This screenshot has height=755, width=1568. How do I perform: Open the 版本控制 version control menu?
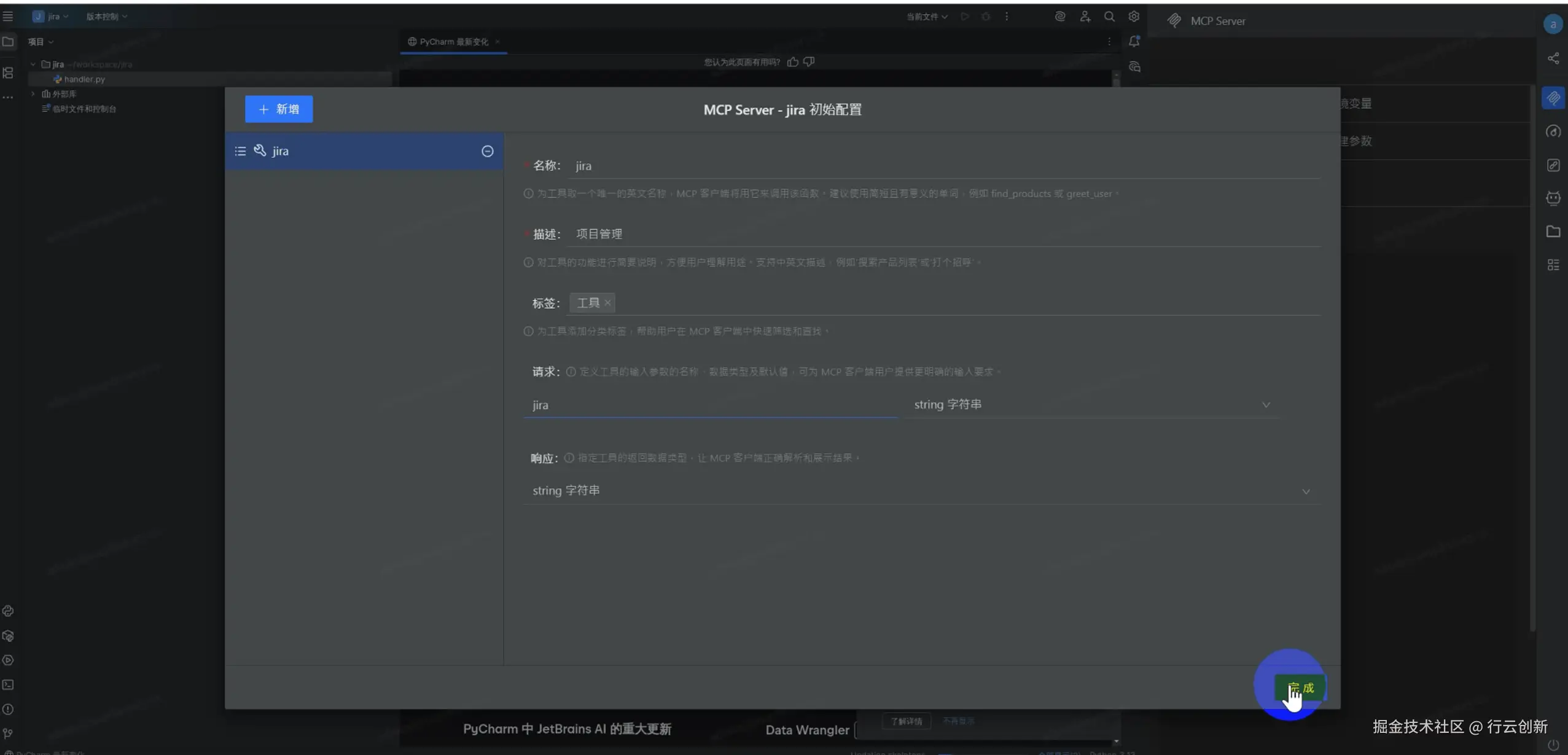click(106, 17)
